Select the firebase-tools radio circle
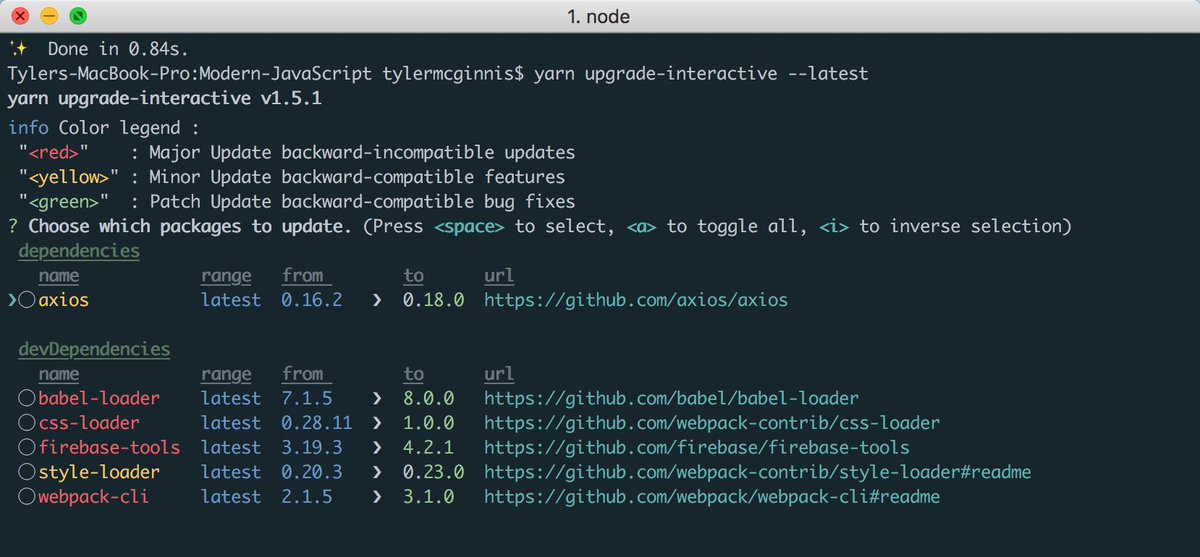This screenshot has height=557, width=1200. (x=27, y=448)
